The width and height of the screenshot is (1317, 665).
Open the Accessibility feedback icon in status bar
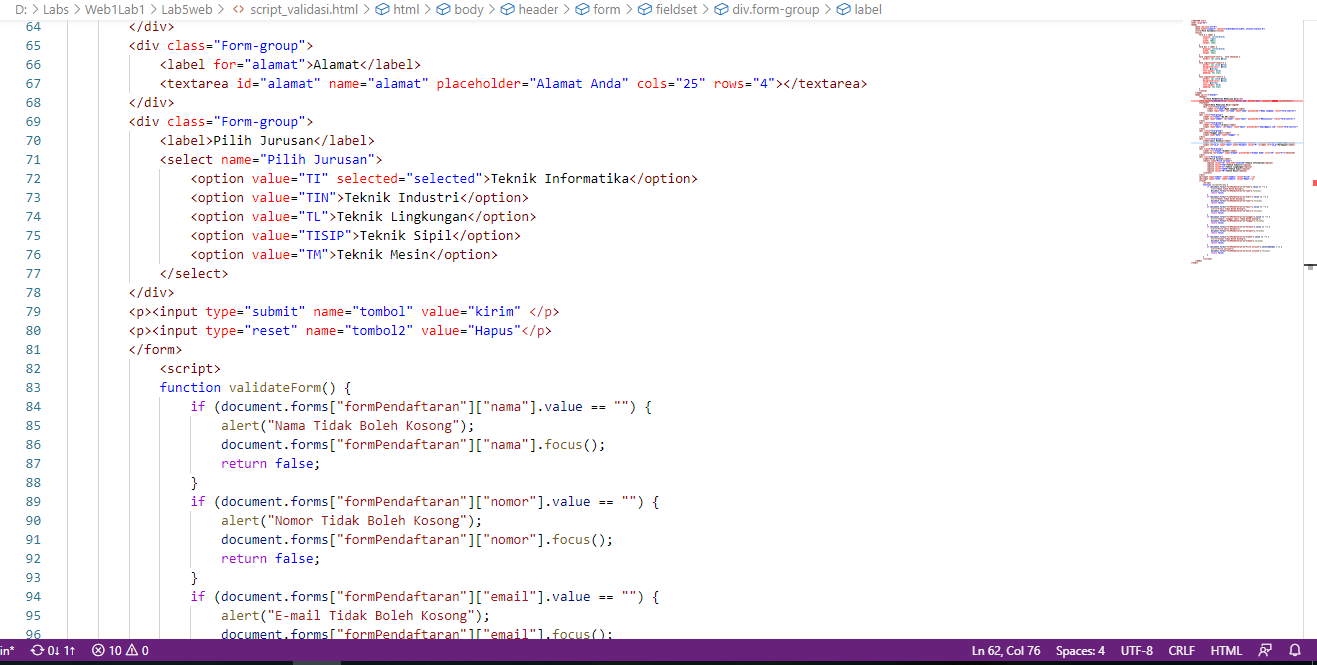tap(1264, 650)
